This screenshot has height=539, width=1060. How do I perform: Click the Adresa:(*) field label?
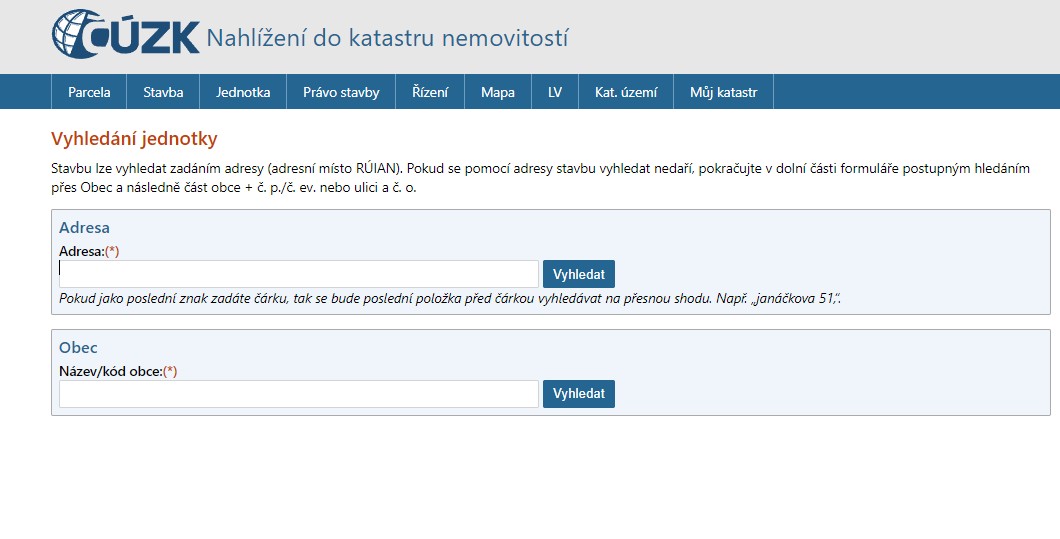click(89, 251)
